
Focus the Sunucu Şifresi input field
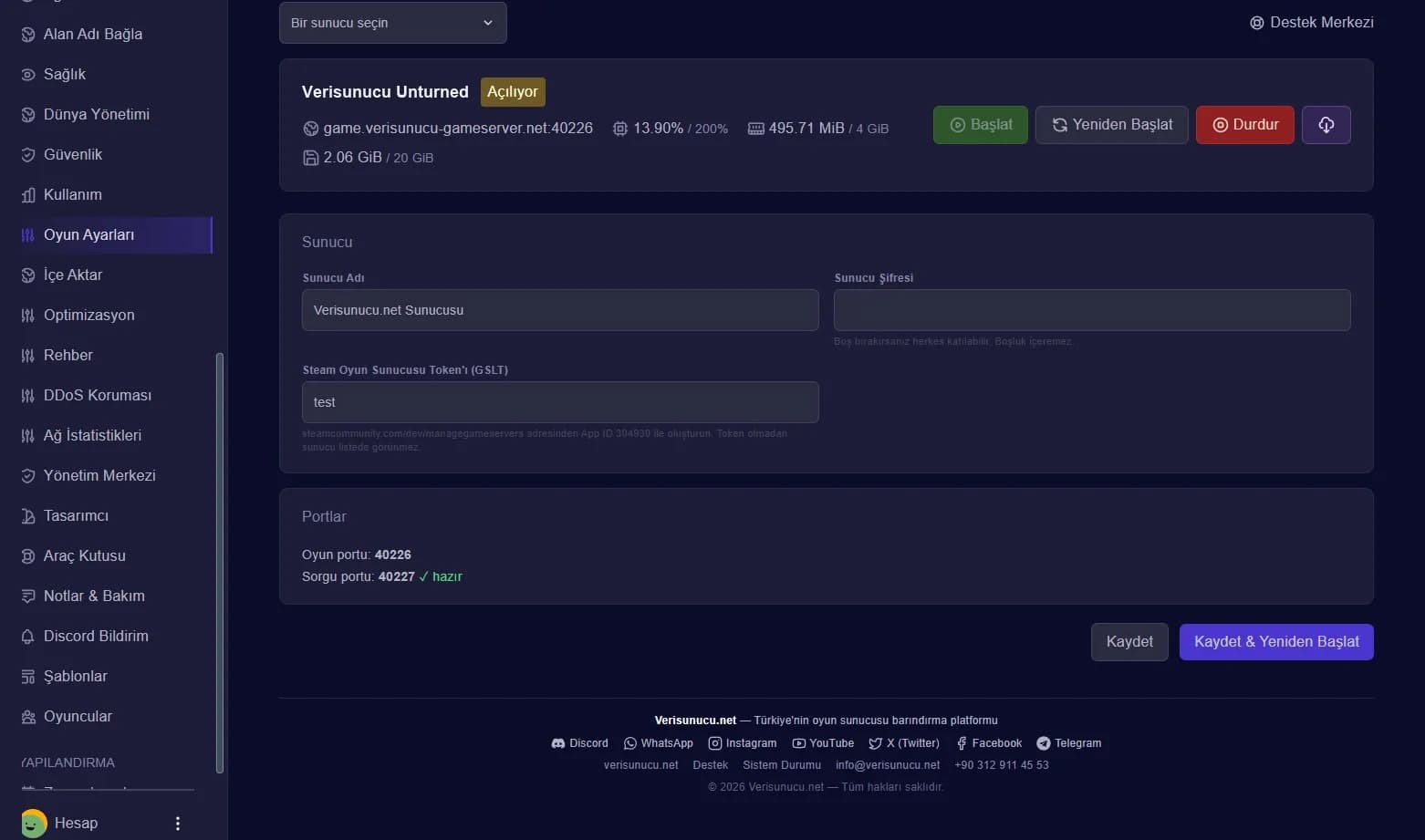coord(1092,310)
